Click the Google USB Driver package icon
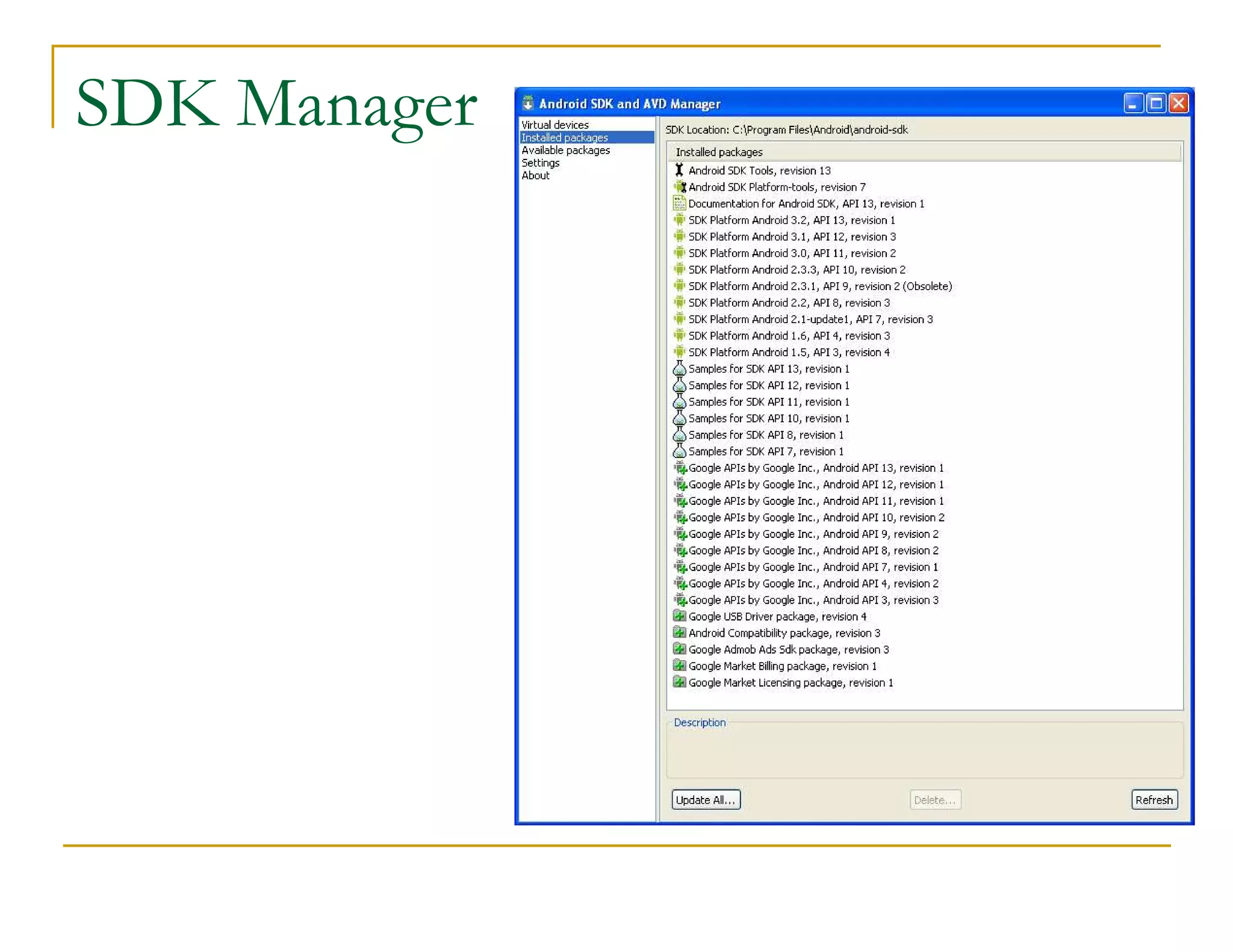The width and height of the screenshot is (1233, 952). (x=679, y=616)
